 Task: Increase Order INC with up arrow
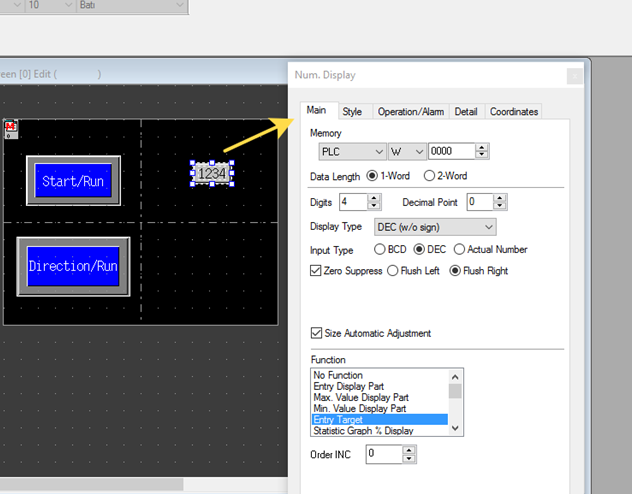408,450
